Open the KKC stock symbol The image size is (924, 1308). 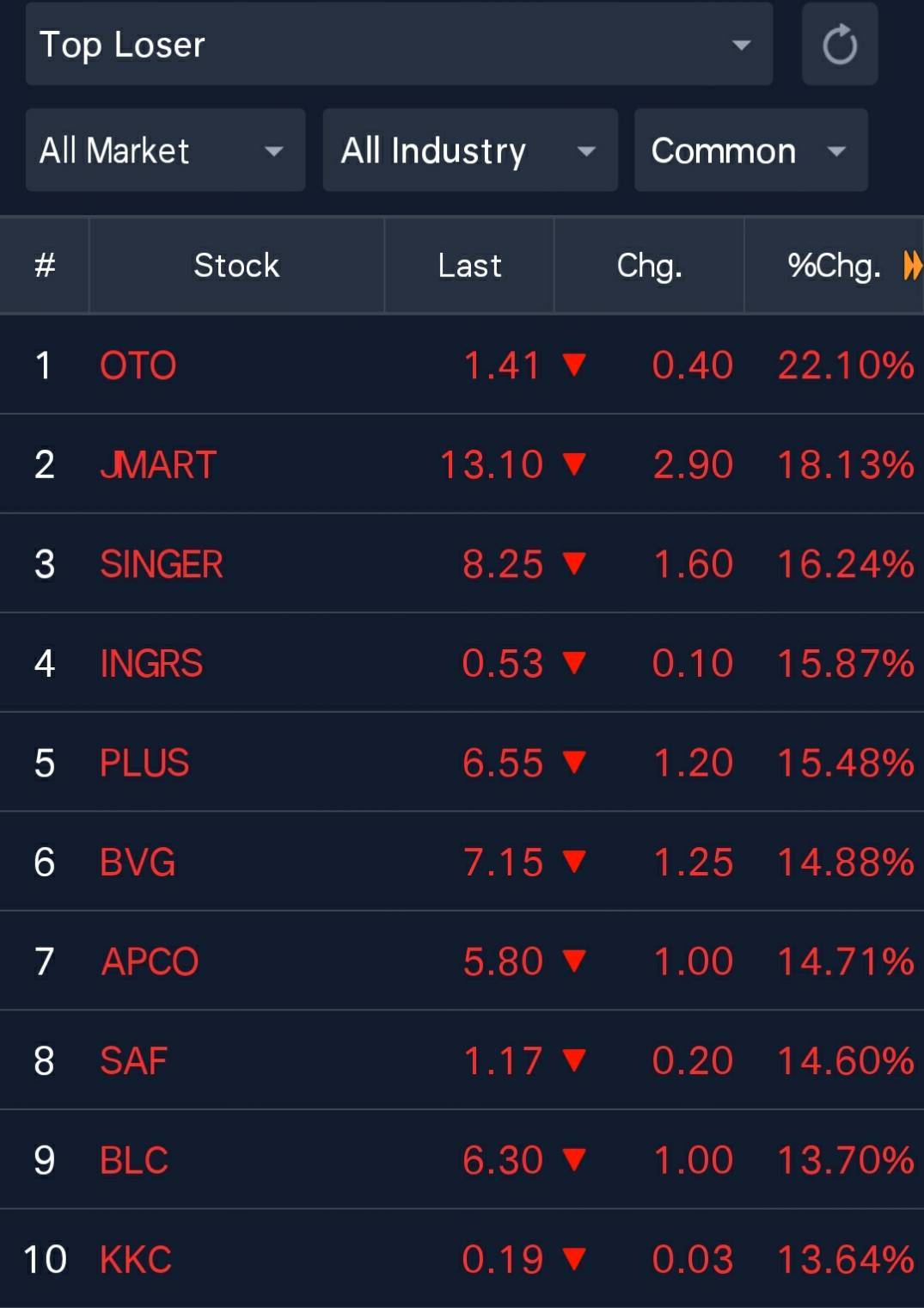[136, 1259]
